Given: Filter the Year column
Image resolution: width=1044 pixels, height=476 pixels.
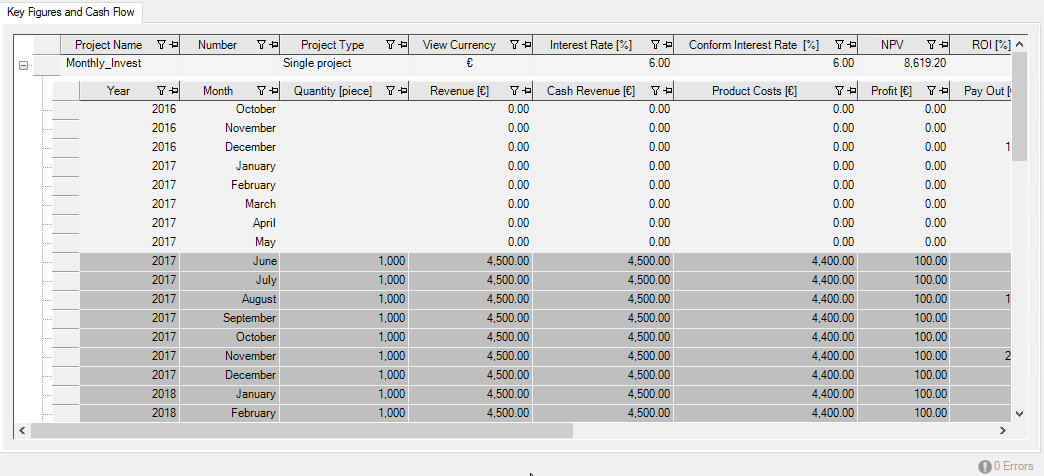Looking at the screenshot, I should 160,91.
